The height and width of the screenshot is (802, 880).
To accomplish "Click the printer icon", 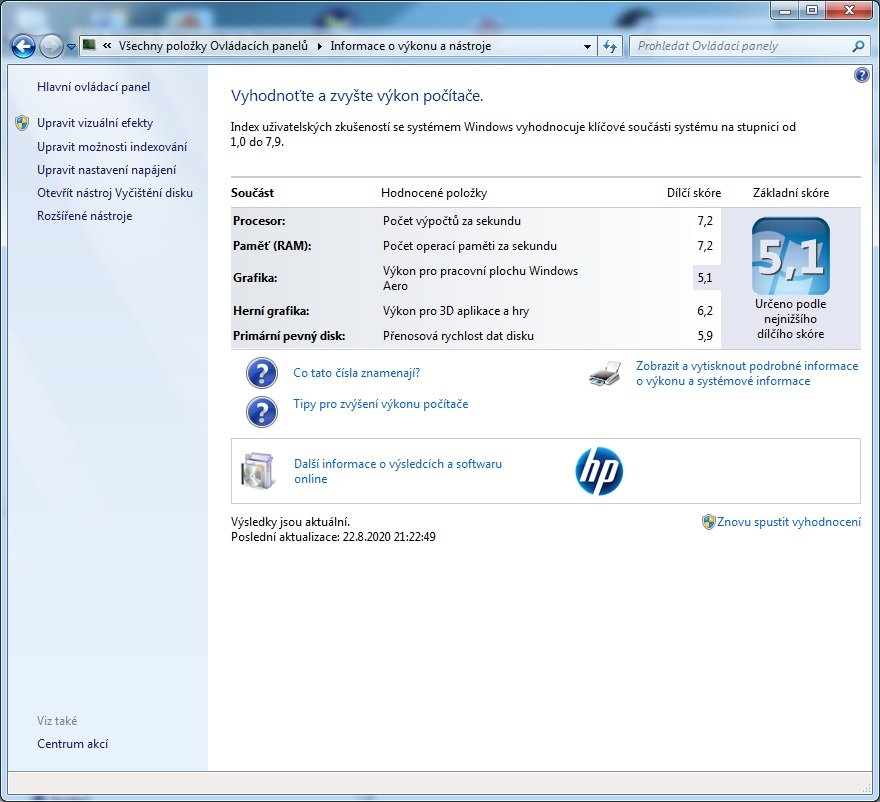I will click(x=605, y=374).
